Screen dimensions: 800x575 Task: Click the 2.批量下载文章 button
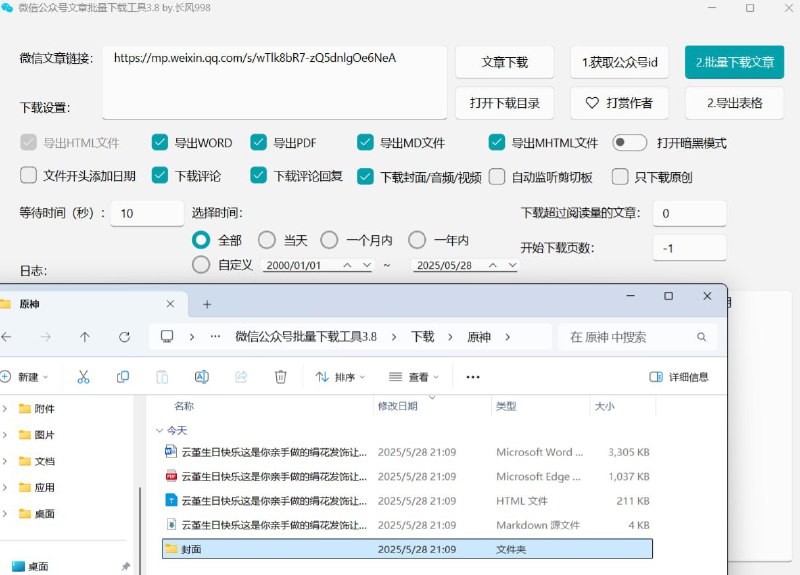[x=734, y=62]
